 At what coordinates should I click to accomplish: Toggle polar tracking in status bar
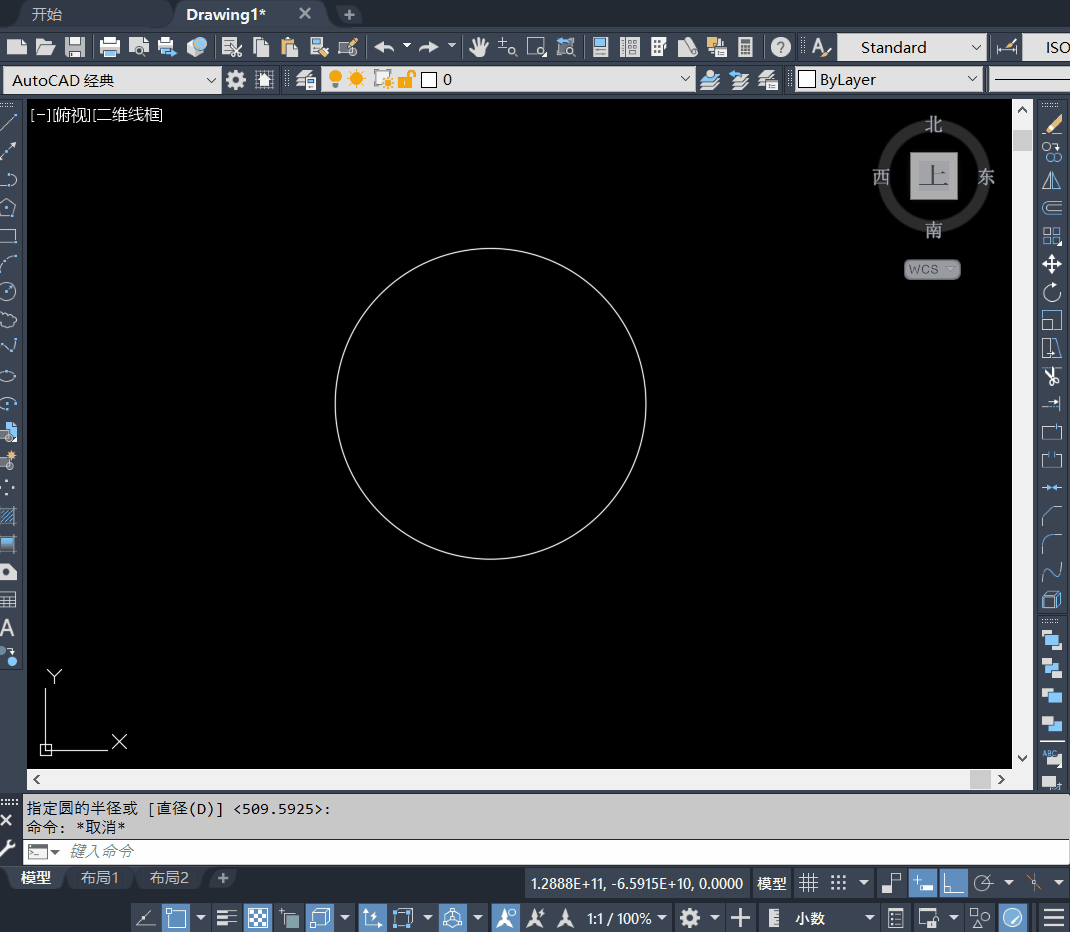(983, 883)
